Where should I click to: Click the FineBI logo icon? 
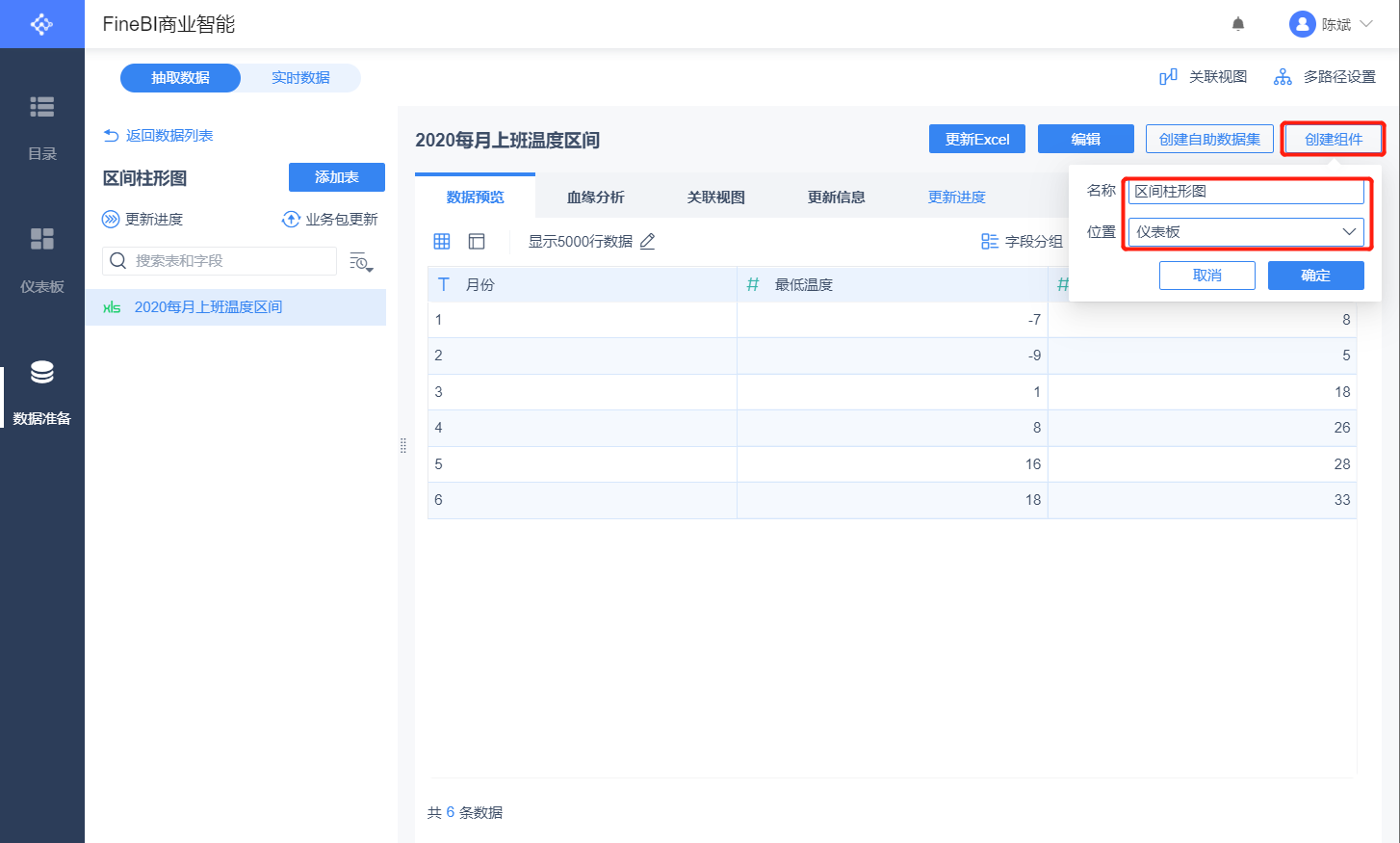tap(41, 24)
